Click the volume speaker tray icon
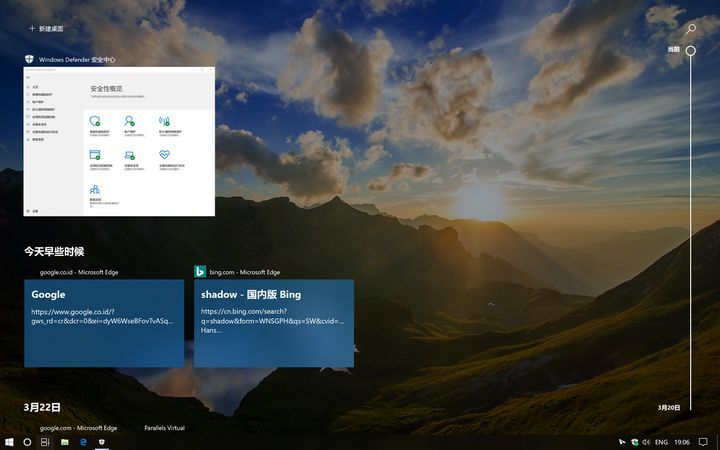The image size is (720, 450). [646, 441]
